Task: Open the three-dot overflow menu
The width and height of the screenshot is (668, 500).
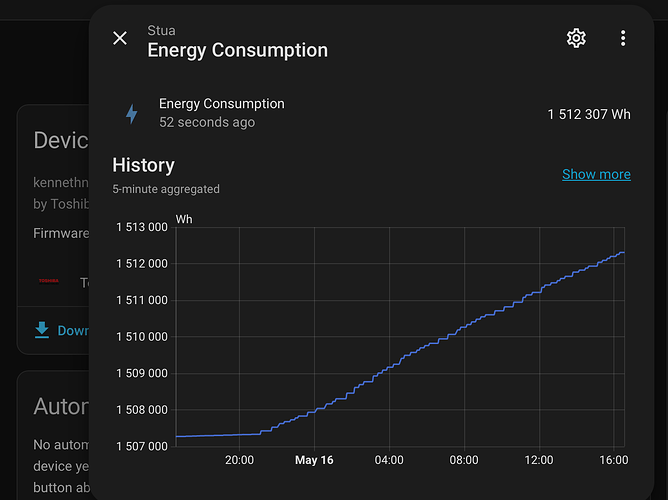Action: pyautogui.click(x=623, y=38)
